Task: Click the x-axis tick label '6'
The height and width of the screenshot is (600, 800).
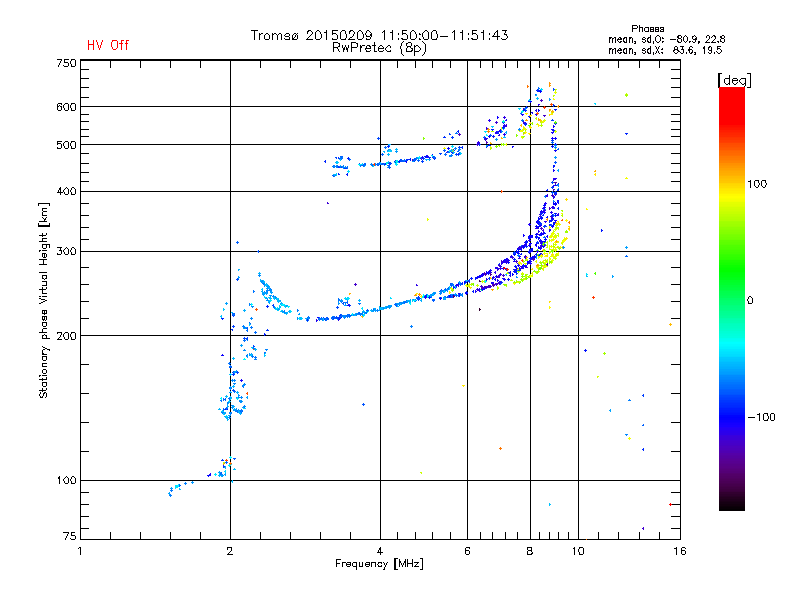Action: pyautogui.click(x=467, y=551)
